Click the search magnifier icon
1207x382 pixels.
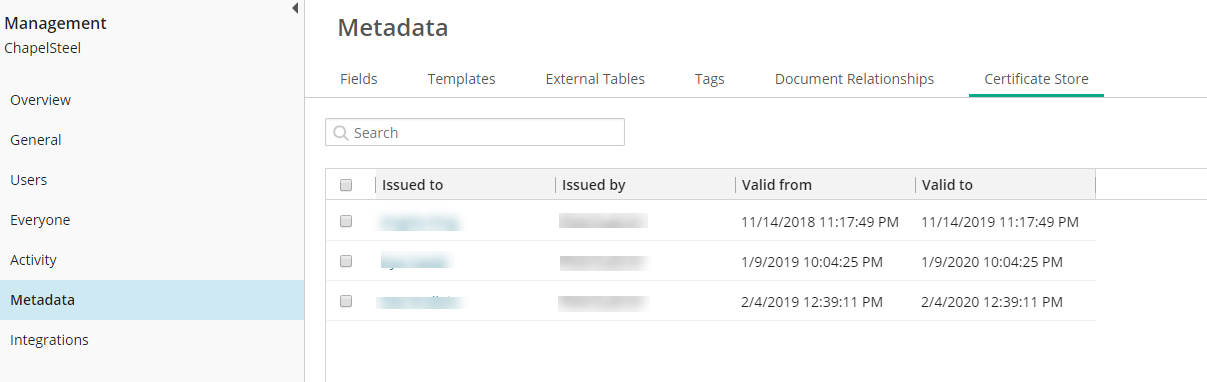pyautogui.click(x=341, y=133)
